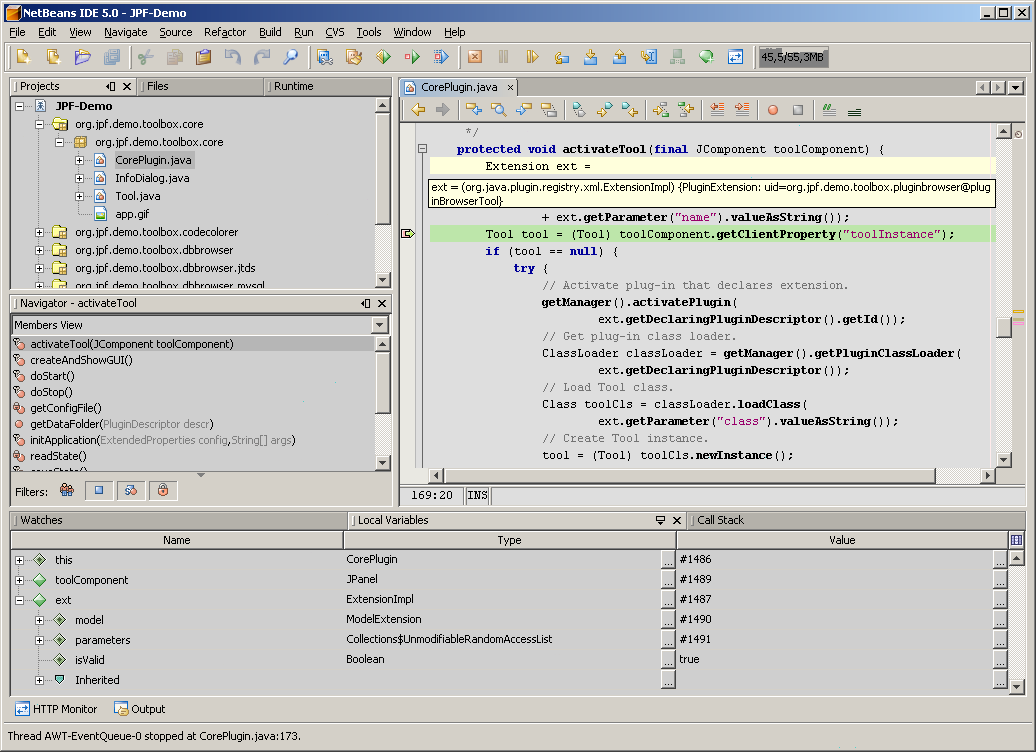Click the Step Out debugger icon
The image size is (1036, 752).
pyautogui.click(x=620, y=57)
